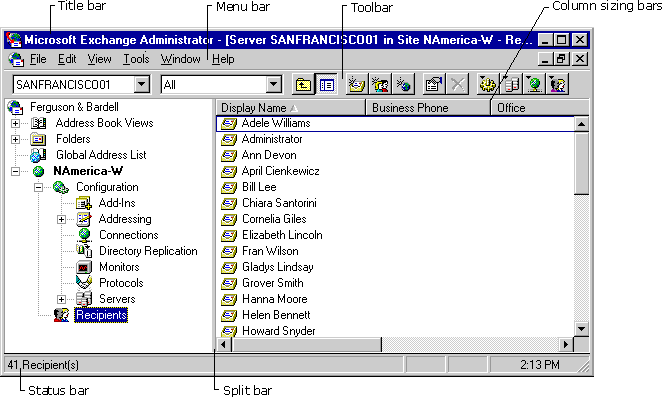The image size is (662, 397).
Task: Expand the Servers tree node
Action: point(62,299)
